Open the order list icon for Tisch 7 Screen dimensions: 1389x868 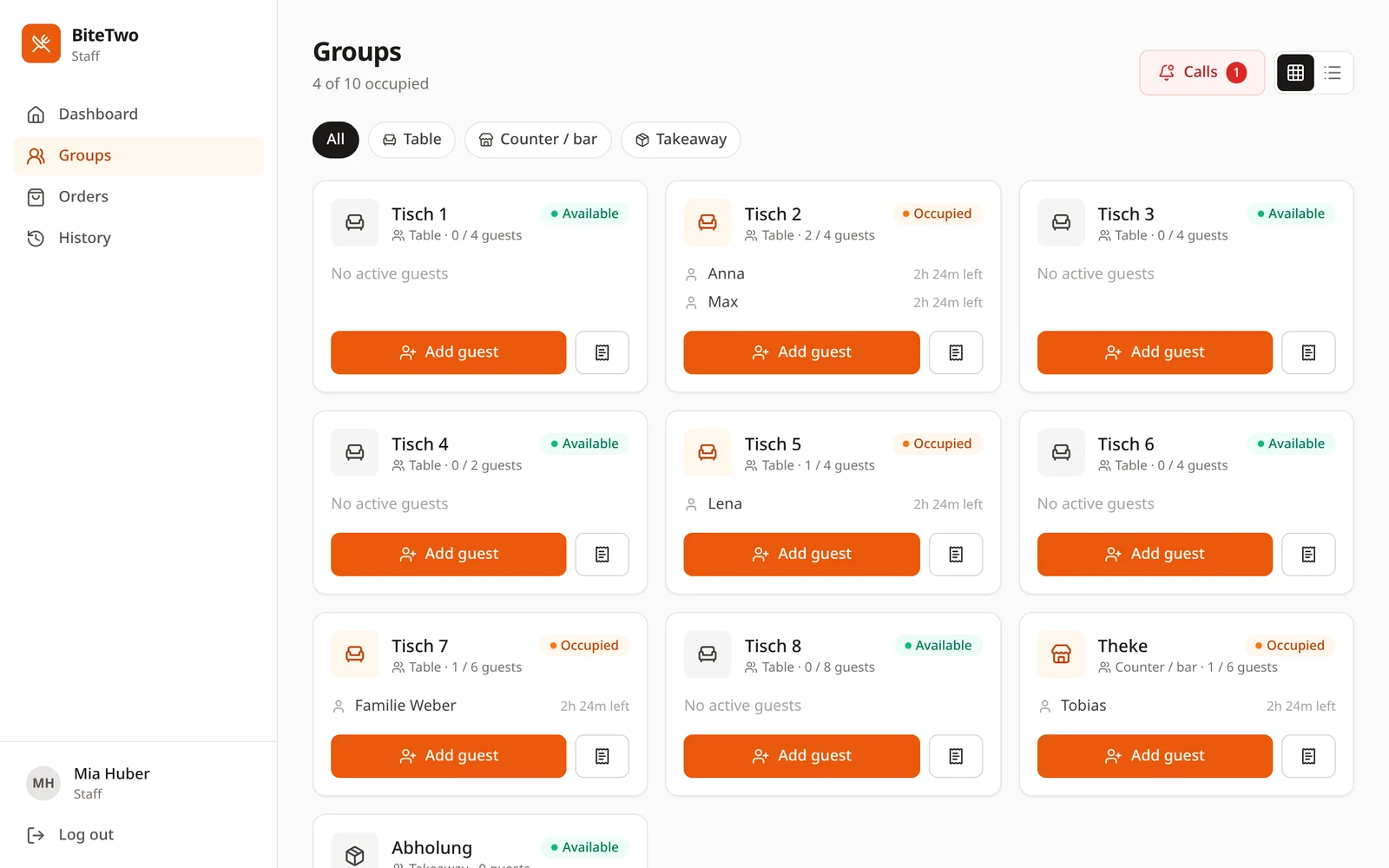coord(602,756)
